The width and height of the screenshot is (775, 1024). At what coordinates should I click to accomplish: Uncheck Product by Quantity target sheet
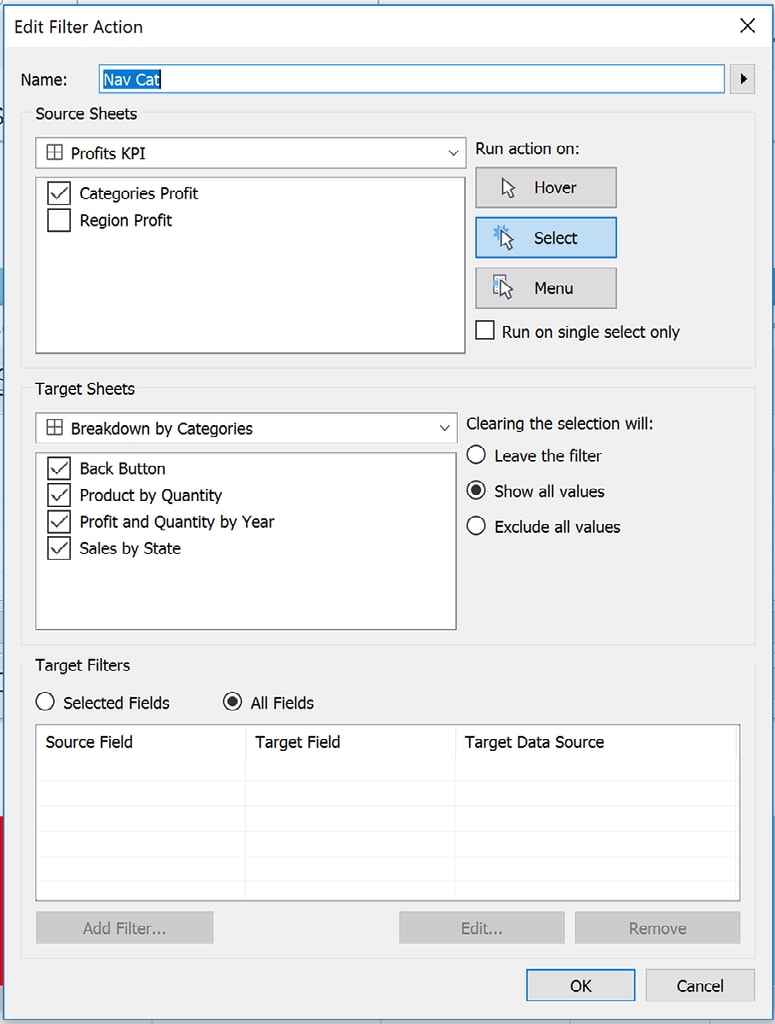(x=59, y=495)
